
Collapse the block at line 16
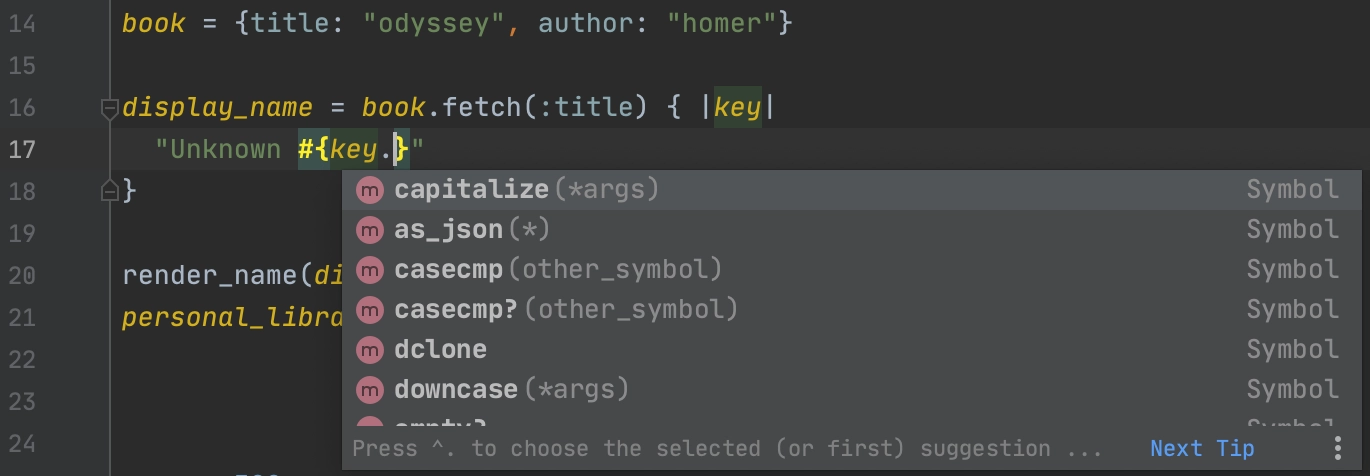110,108
